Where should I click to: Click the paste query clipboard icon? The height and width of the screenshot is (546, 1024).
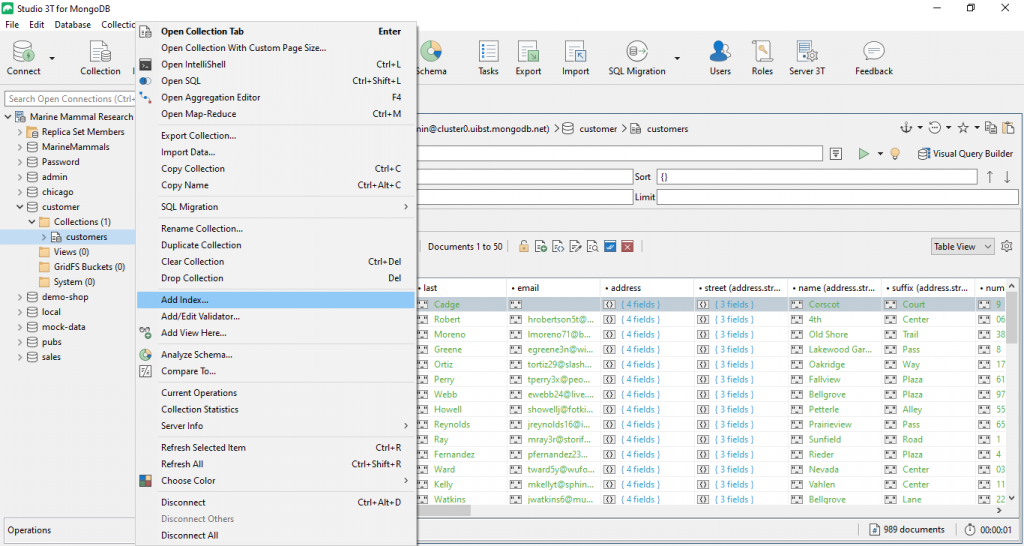[x=1008, y=128]
